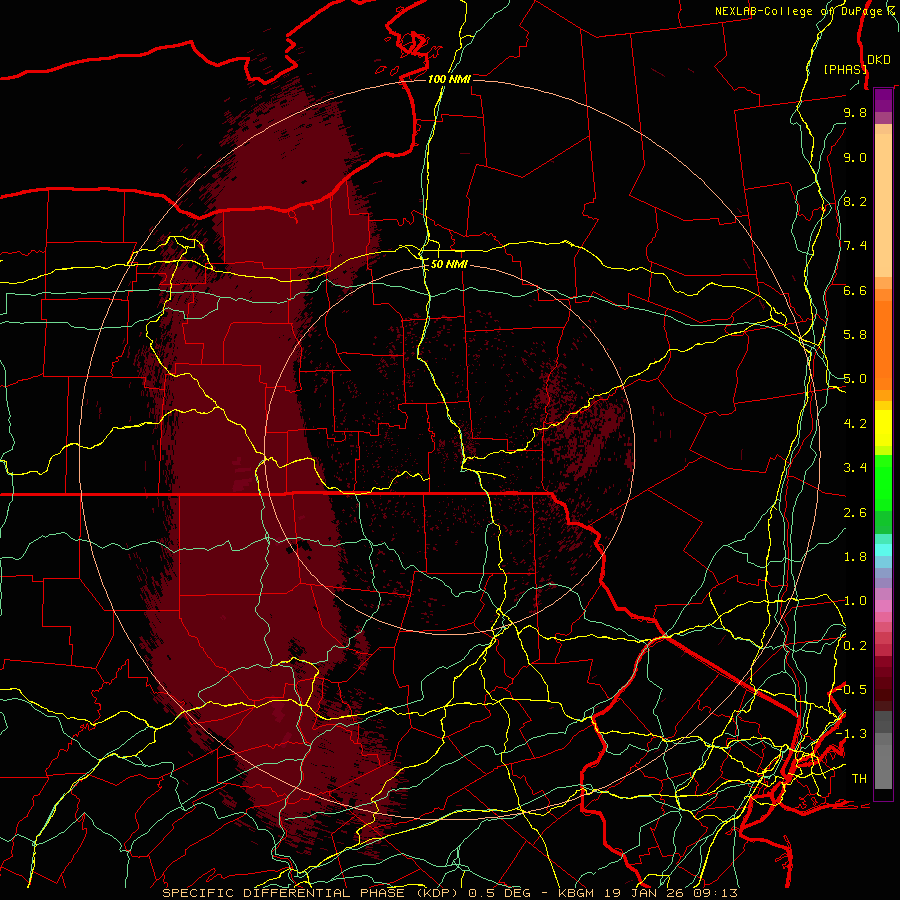
Task: Pick the pink swatch beside 1.0
Action: (x=883, y=606)
